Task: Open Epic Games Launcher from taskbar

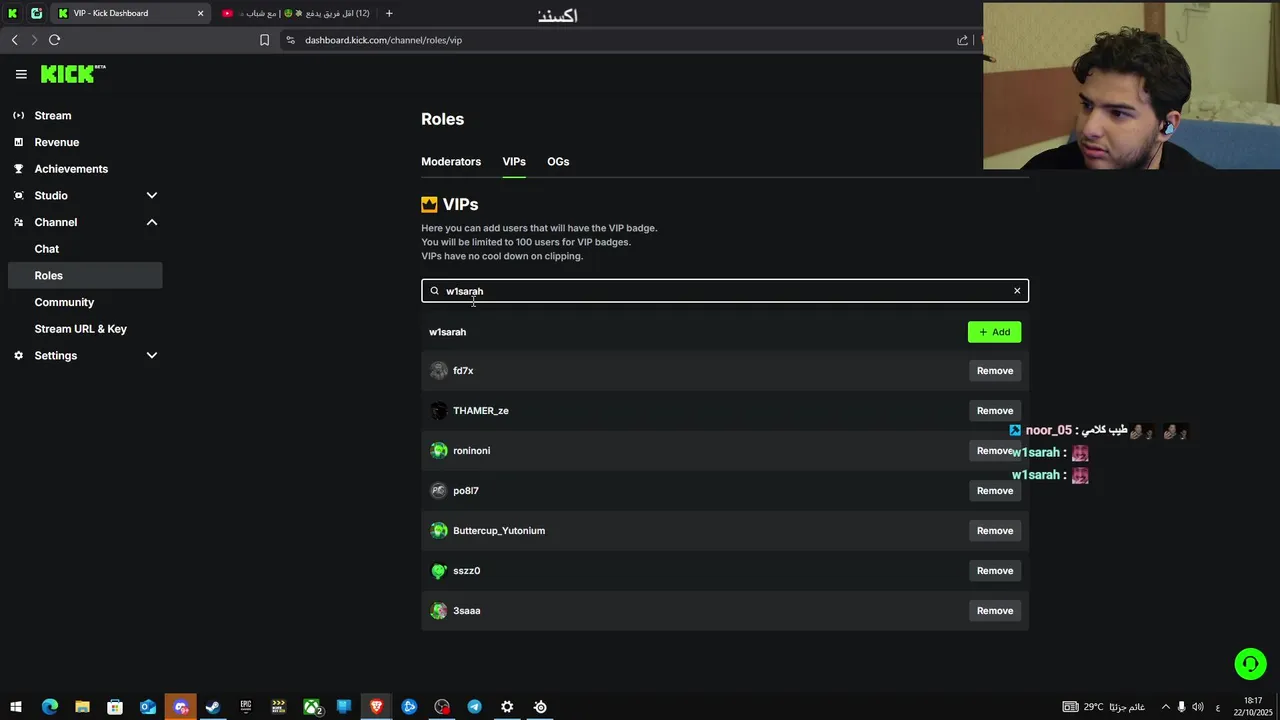Action: click(x=246, y=707)
